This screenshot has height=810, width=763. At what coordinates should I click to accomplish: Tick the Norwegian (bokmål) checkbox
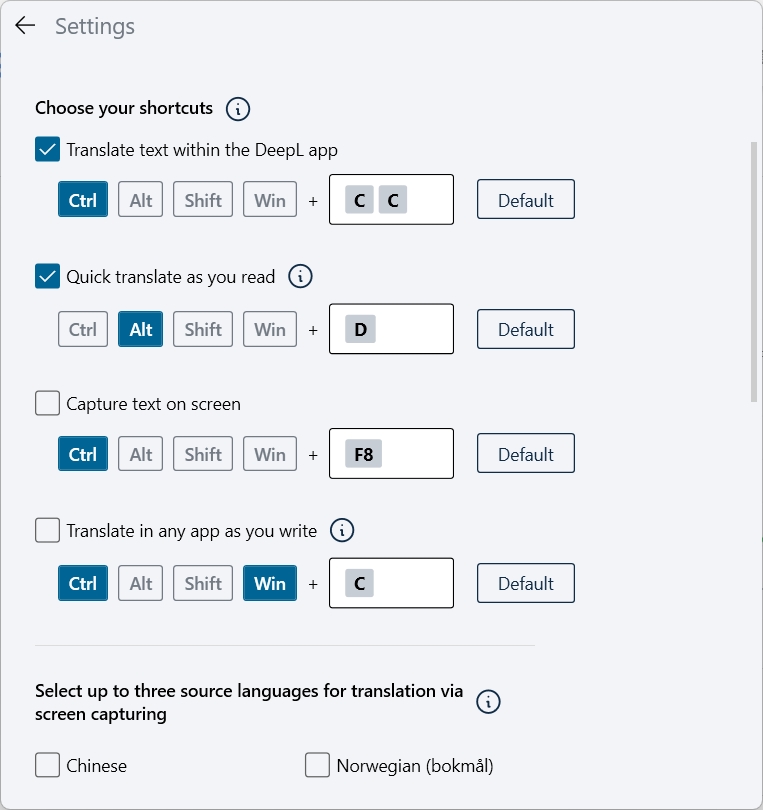point(317,765)
